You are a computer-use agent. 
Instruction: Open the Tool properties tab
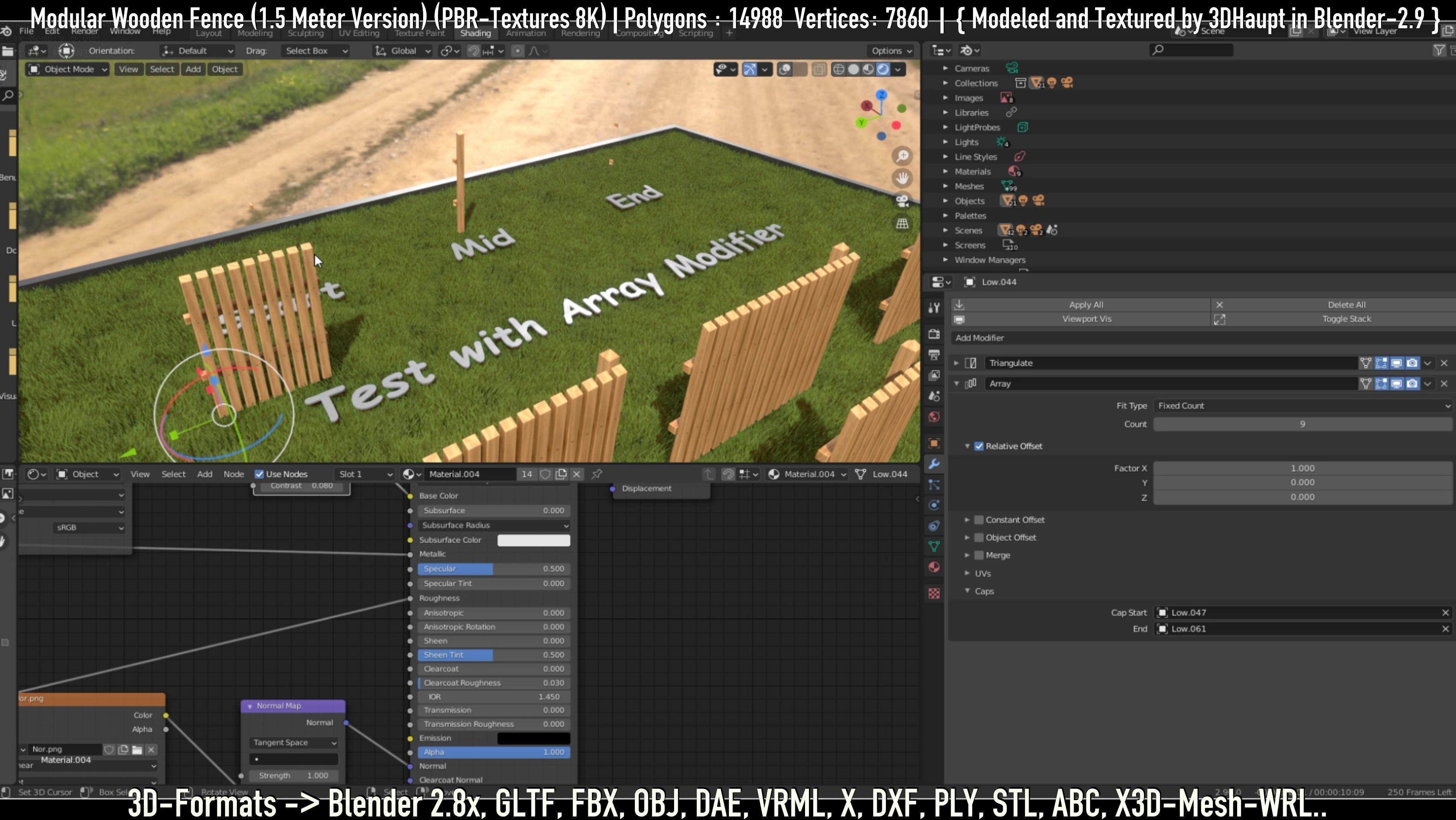point(934,308)
